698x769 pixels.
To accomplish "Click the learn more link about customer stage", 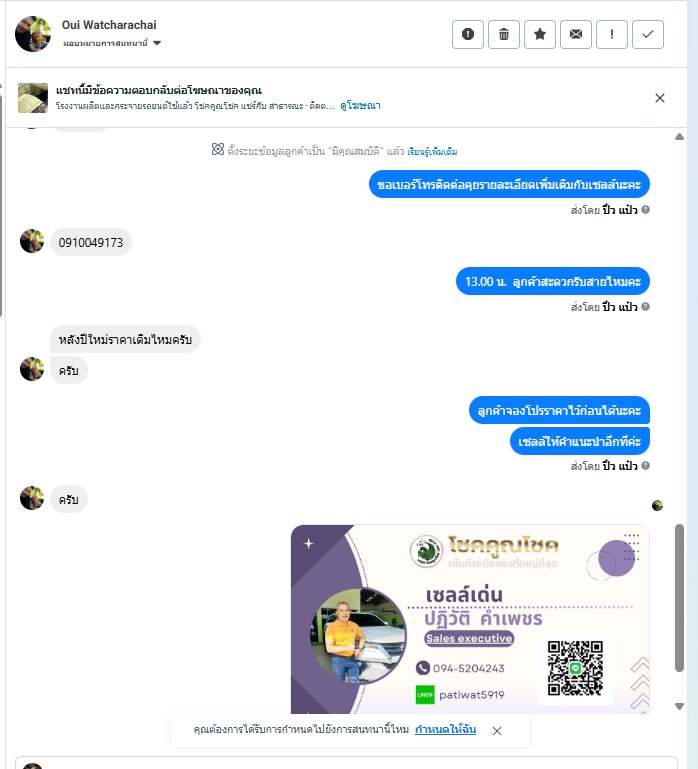I will click(432, 152).
